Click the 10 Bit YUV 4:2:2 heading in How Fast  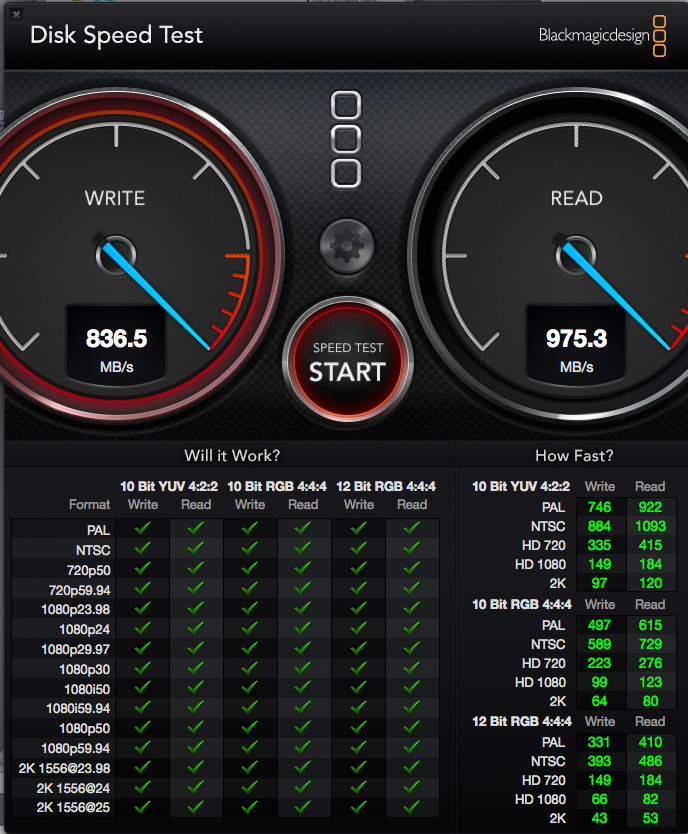tap(521, 487)
